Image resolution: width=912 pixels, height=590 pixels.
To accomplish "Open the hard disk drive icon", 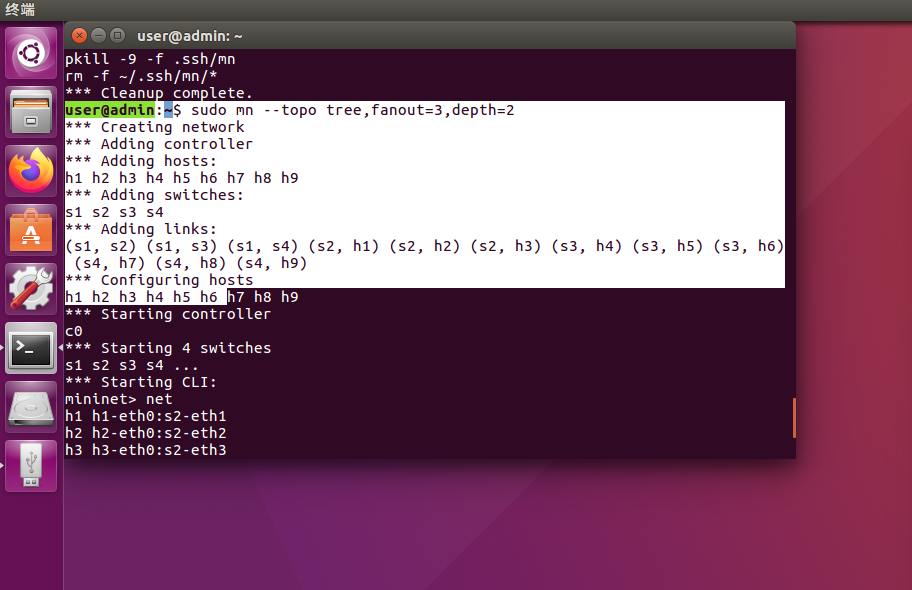I will coord(31,407).
